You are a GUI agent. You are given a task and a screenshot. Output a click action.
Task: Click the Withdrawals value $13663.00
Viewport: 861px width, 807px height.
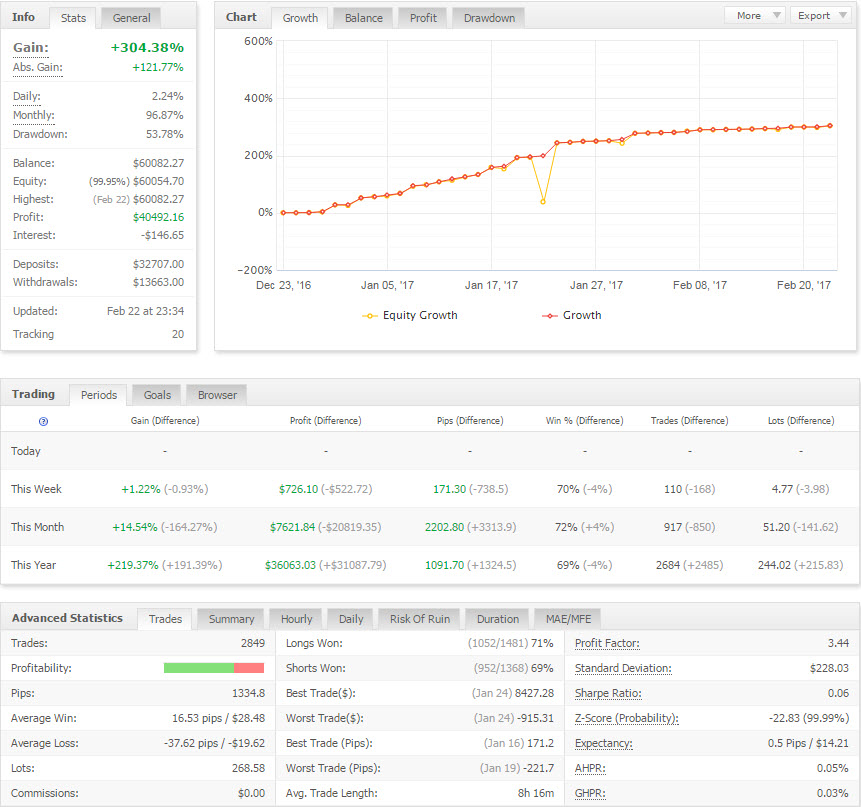pos(158,282)
